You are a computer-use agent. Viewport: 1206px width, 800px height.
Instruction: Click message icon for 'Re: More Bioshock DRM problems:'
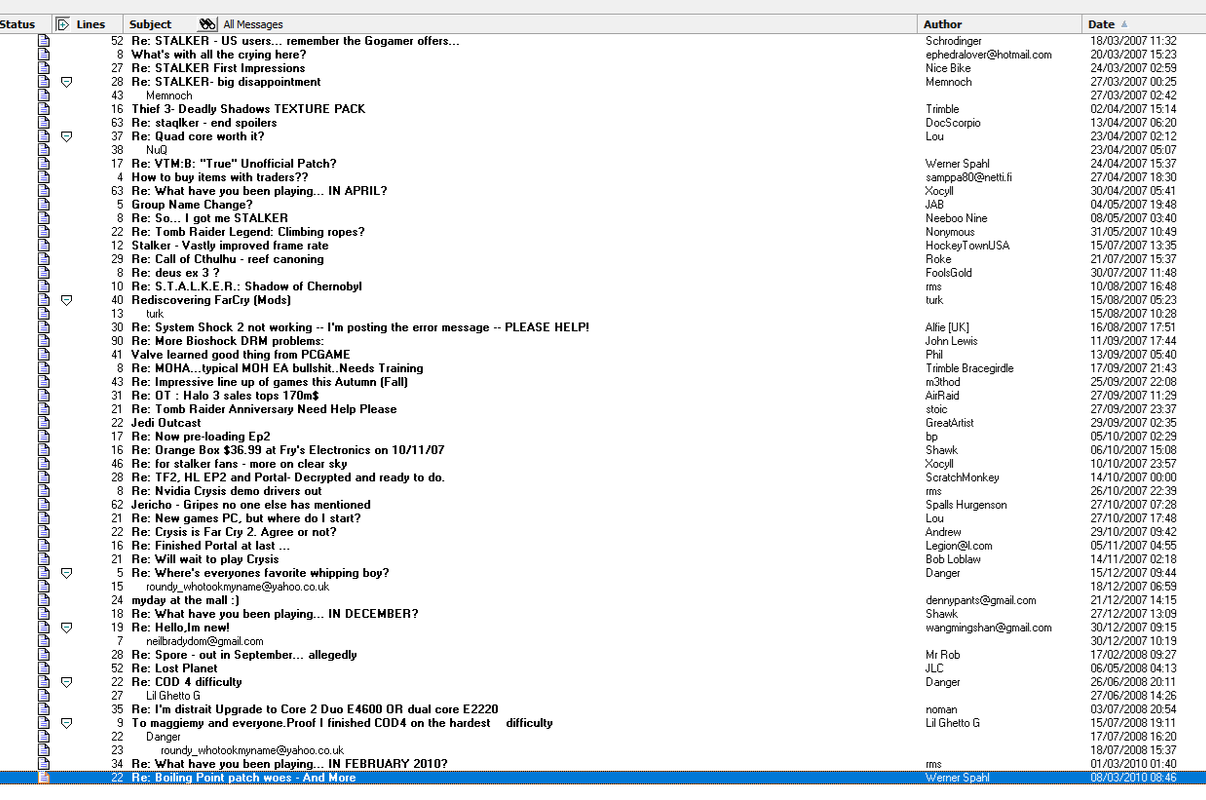point(43,341)
